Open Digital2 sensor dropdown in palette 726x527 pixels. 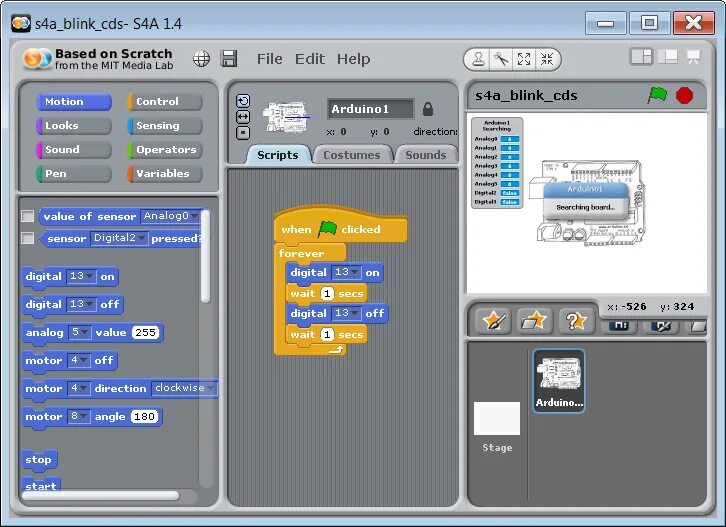point(119,238)
